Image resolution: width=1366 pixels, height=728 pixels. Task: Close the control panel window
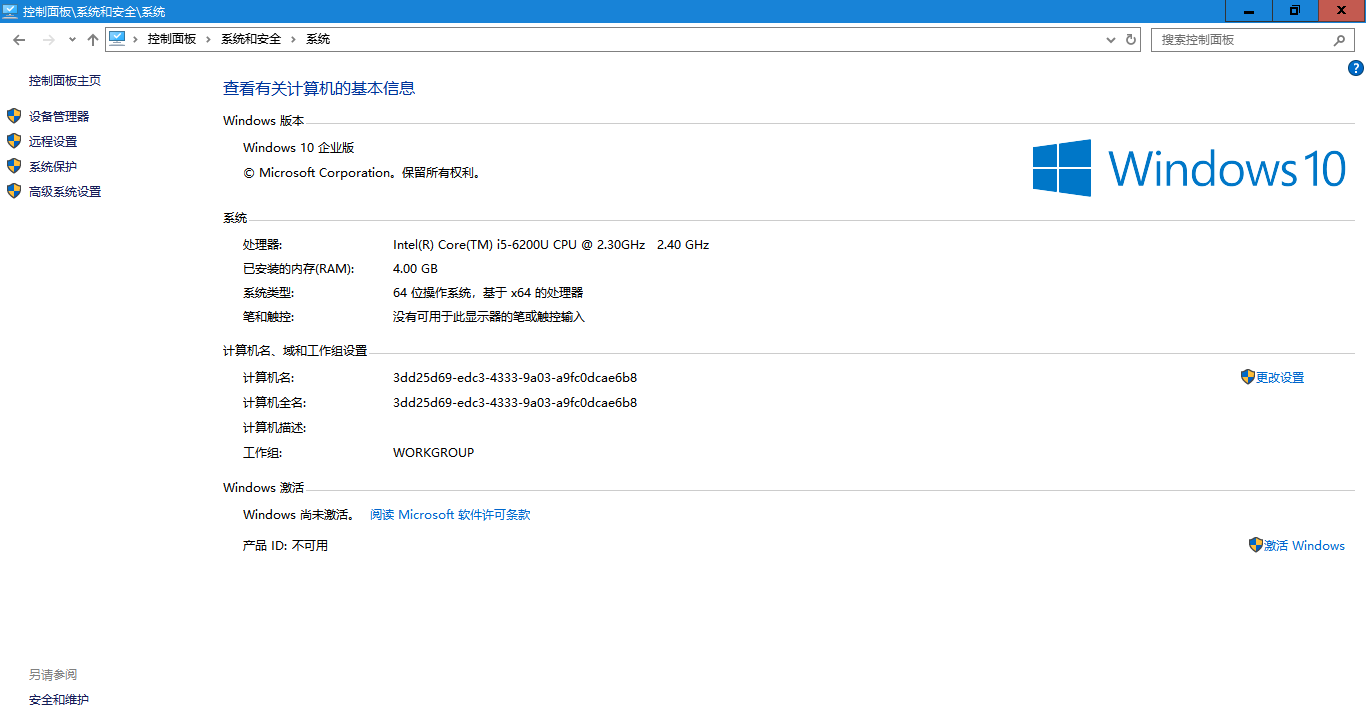(1342, 10)
